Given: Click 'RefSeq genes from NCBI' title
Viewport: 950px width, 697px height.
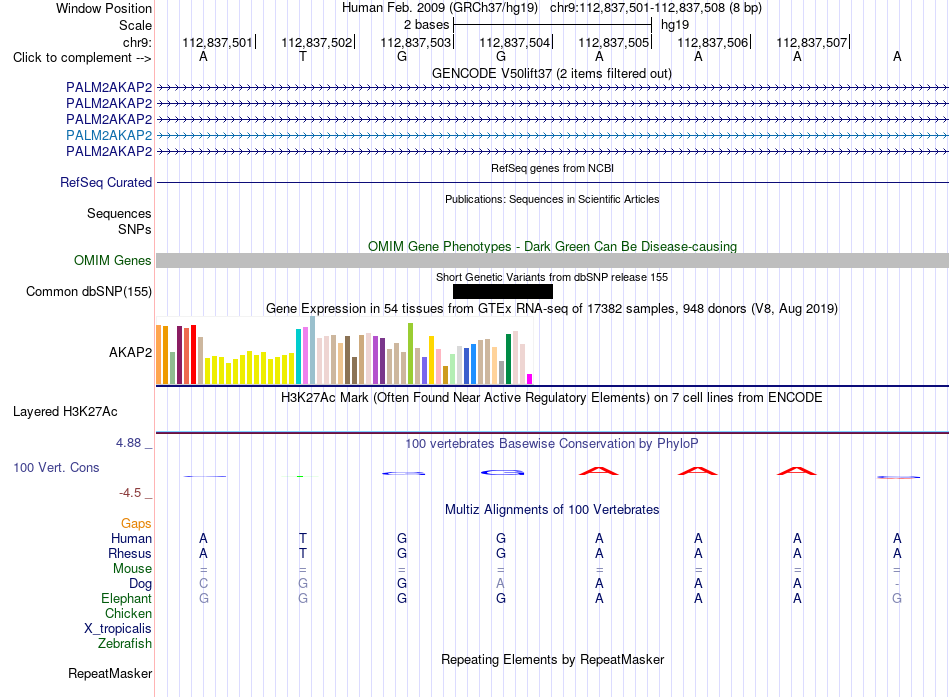Looking at the screenshot, I should (x=553, y=168).
